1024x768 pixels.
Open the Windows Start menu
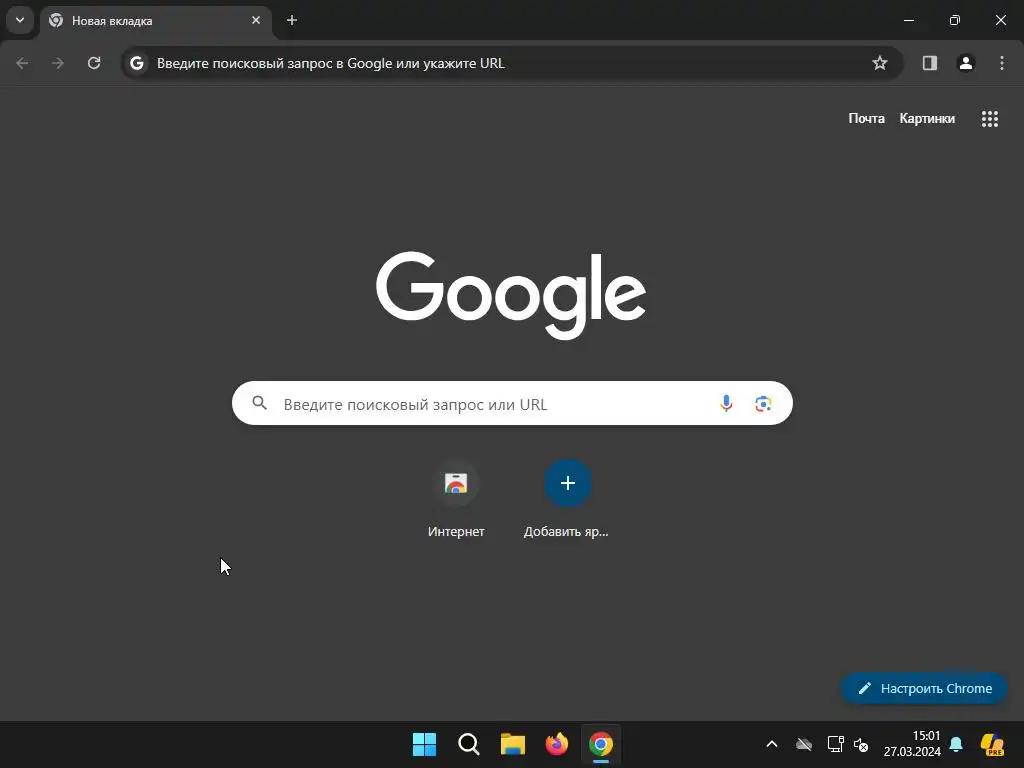click(424, 744)
